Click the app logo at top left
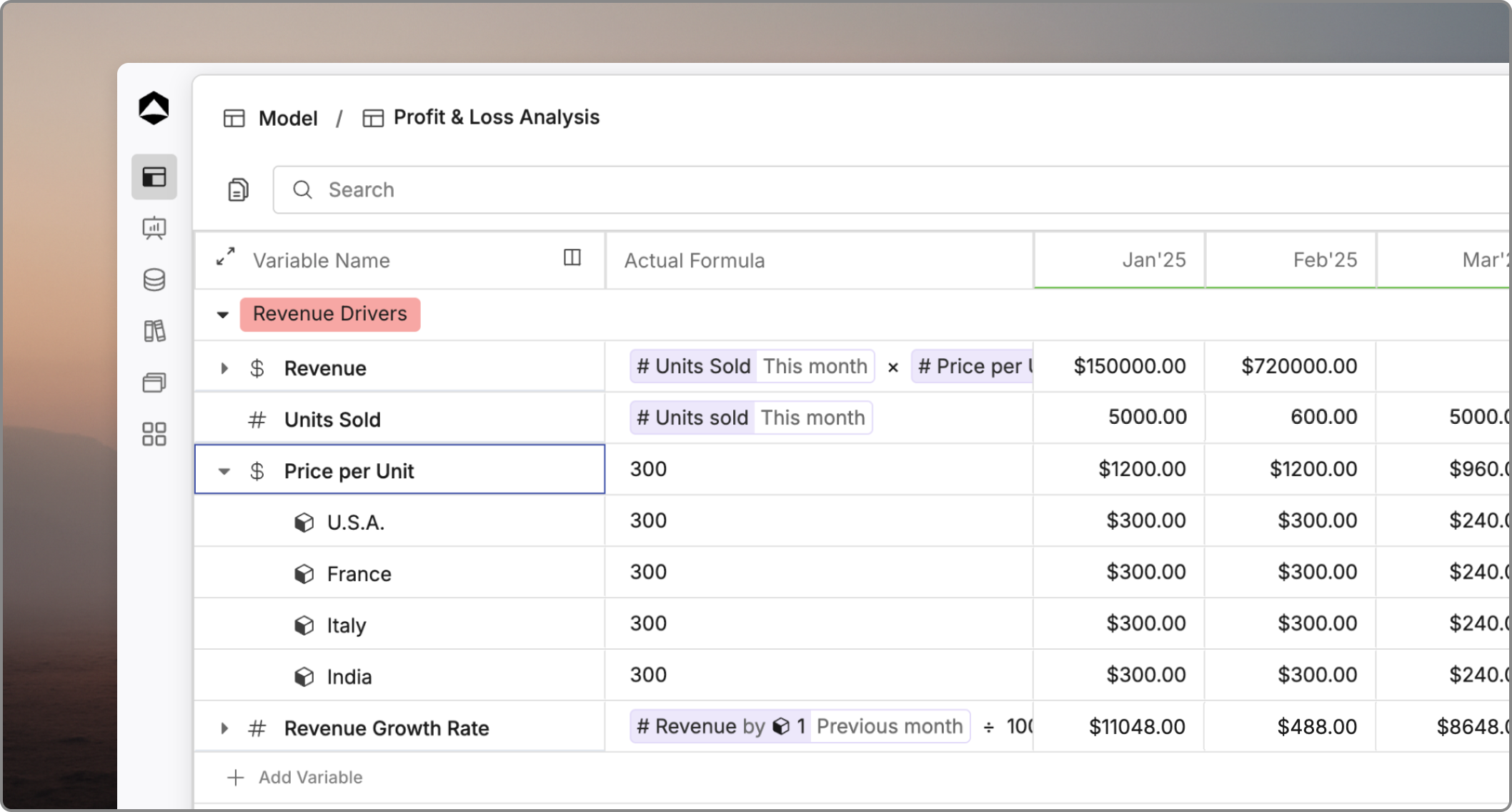Image resolution: width=1512 pixels, height=812 pixels. click(154, 108)
